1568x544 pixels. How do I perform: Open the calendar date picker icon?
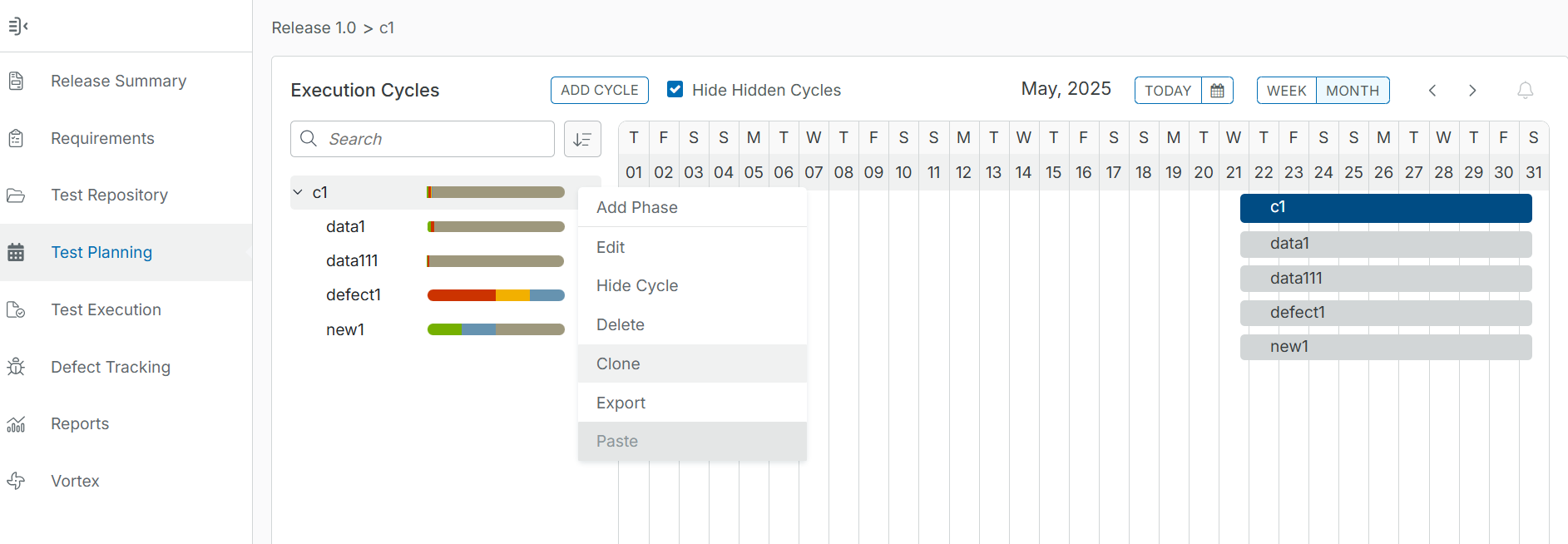point(1217,91)
